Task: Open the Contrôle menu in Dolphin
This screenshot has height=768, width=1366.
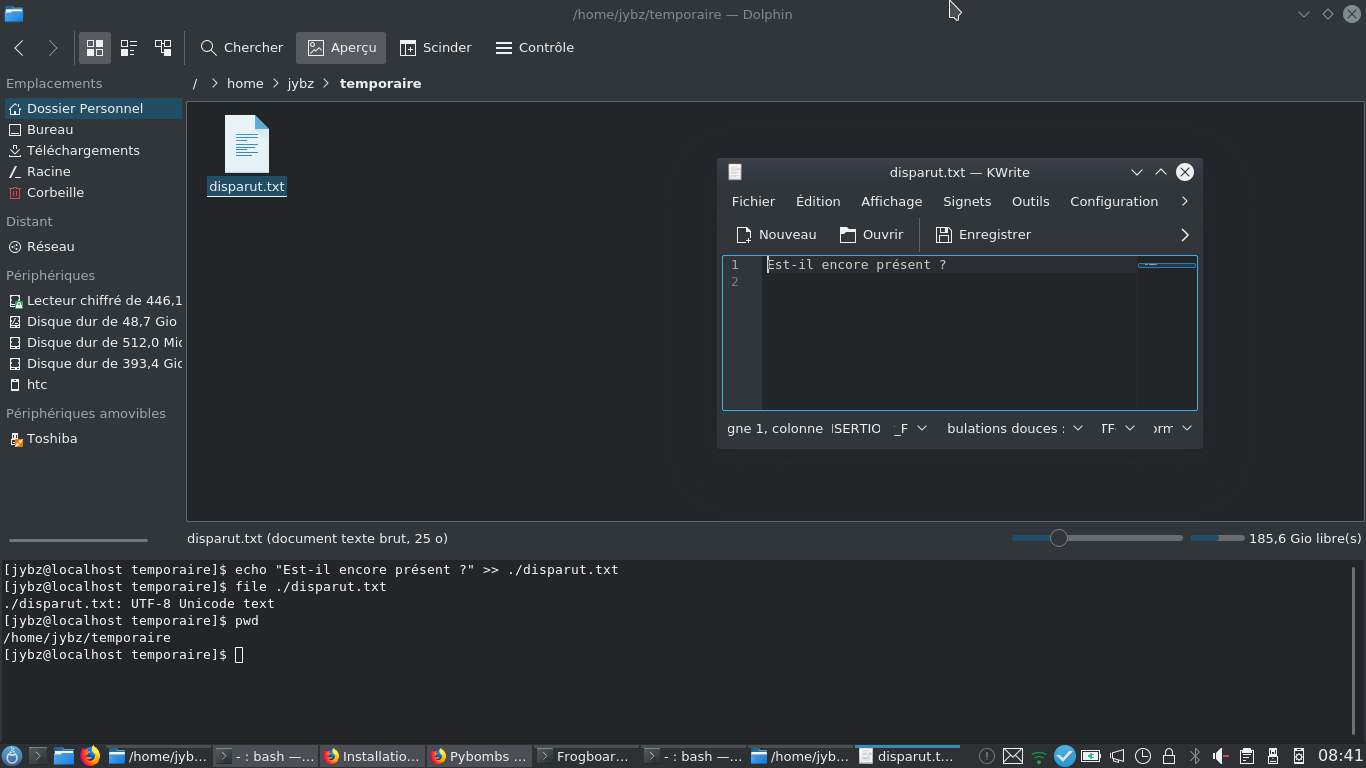Action: click(x=535, y=47)
